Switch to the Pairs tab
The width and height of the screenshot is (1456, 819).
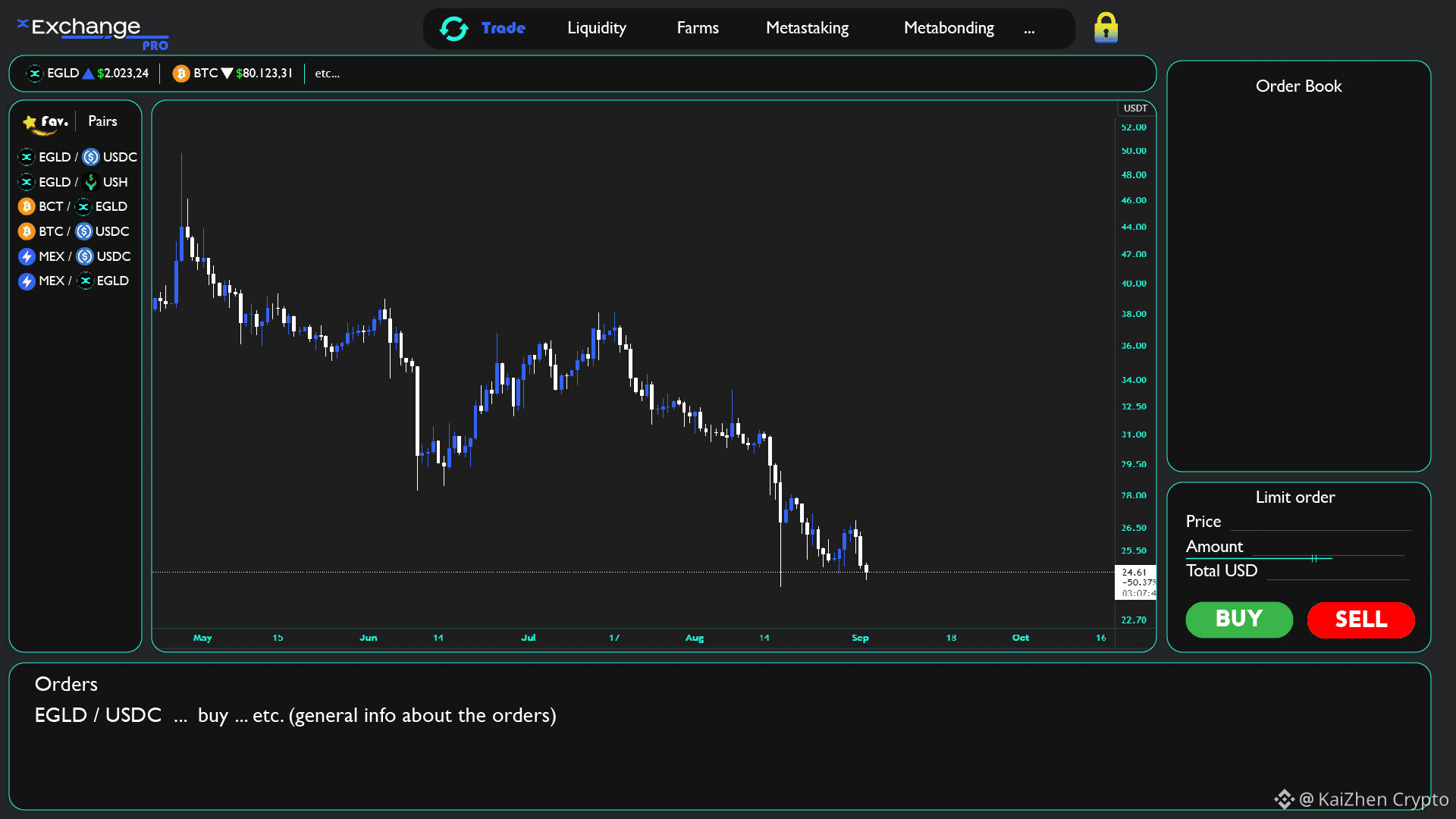point(102,121)
